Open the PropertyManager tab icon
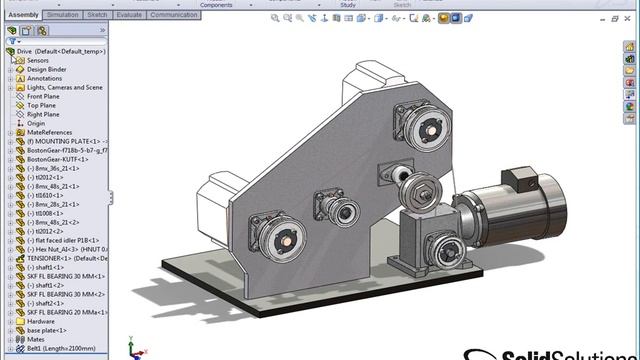Screen dimensions: 640x360 26,31
